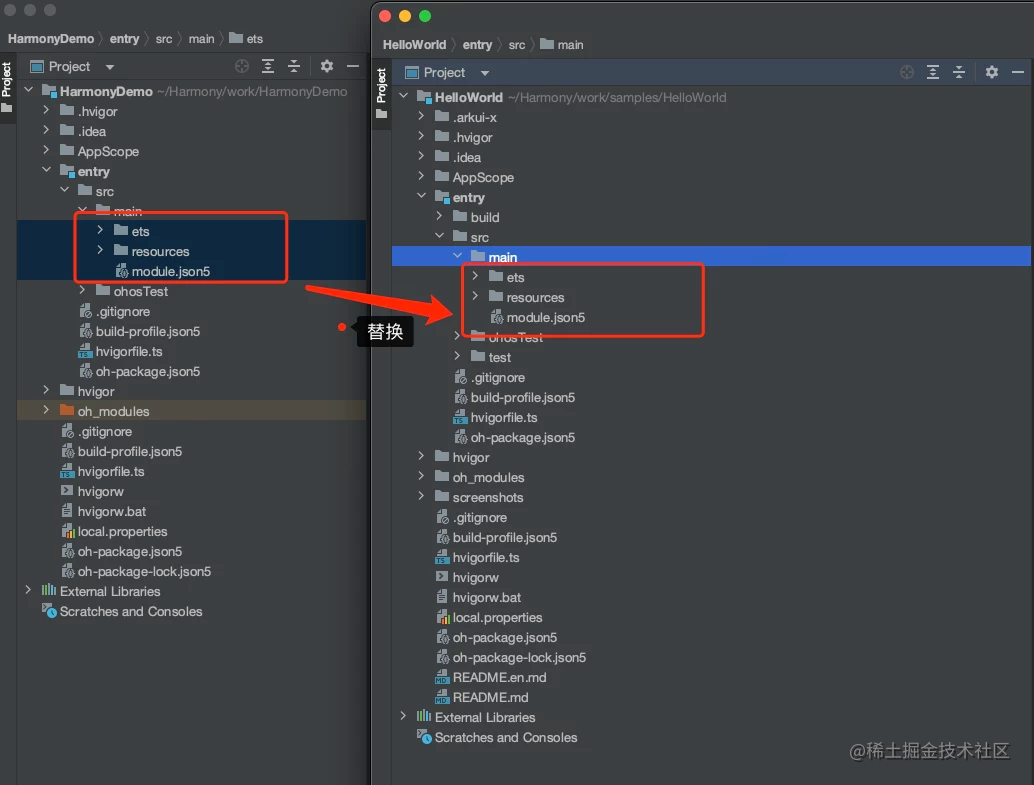The image size is (1034, 785).
Task: Hide the HelloWorld Project panel with minus icon
Action: click(1018, 73)
